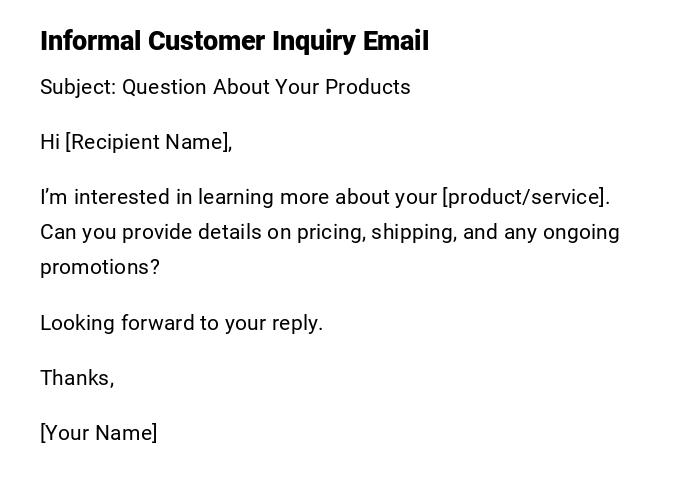Click the word "Question" in the subject line
Image resolution: width=700 pixels, height=495 pixels.
pyautogui.click(x=164, y=87)
